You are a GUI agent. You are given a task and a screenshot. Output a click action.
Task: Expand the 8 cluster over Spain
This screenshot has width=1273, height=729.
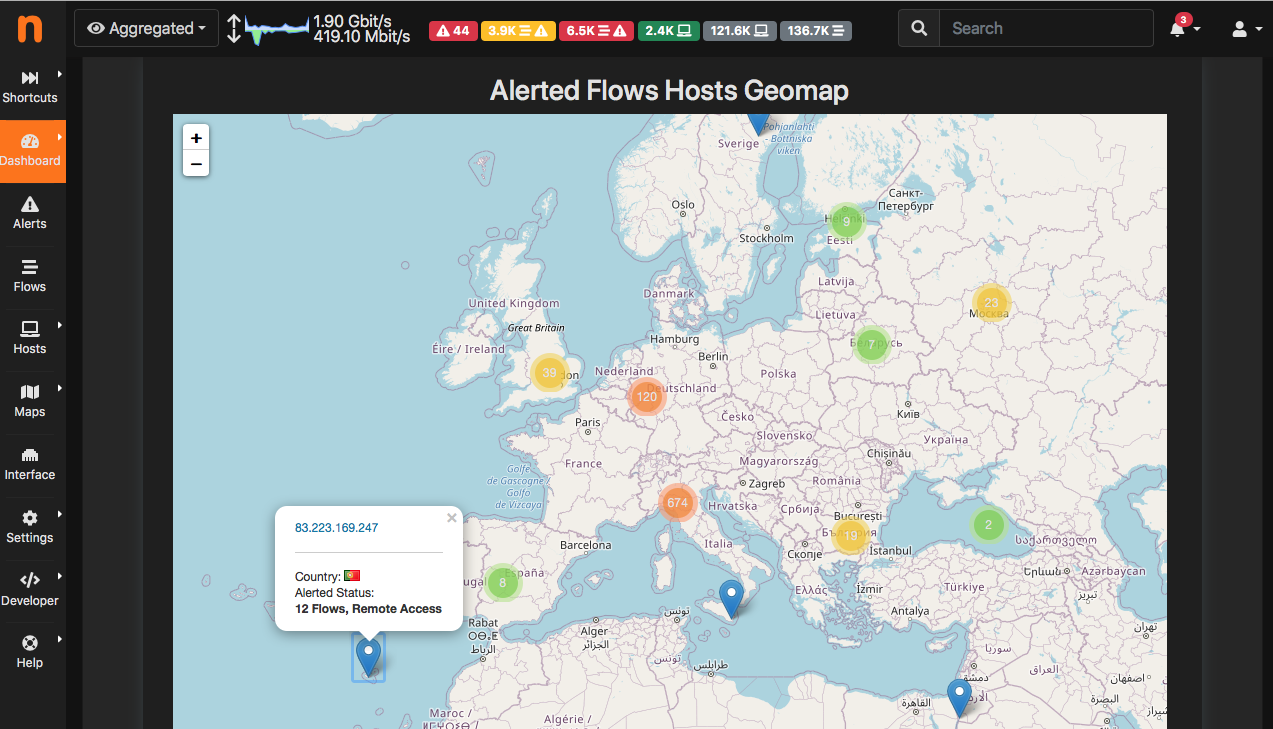(x=502, y=583)
